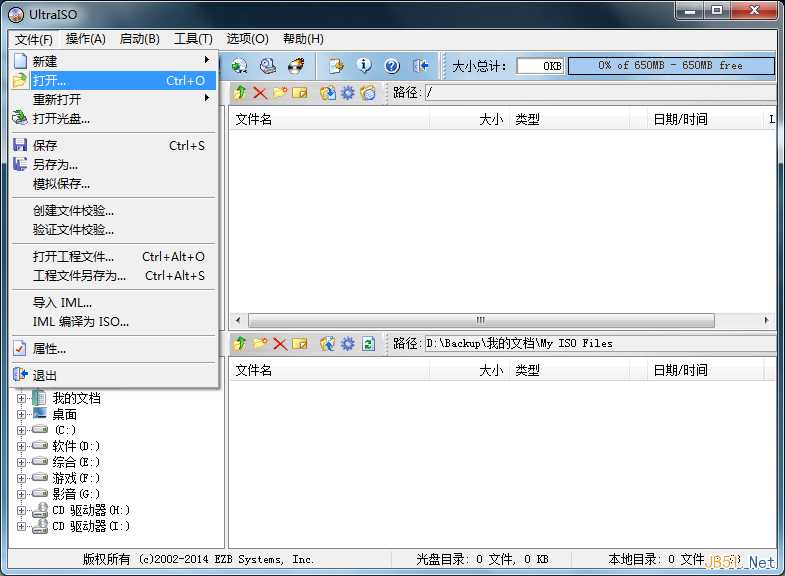Choose 验证文件校验... menu entry
Image resolution: width=785 pixels, height=576 pixels.
(x=114, y=230)
